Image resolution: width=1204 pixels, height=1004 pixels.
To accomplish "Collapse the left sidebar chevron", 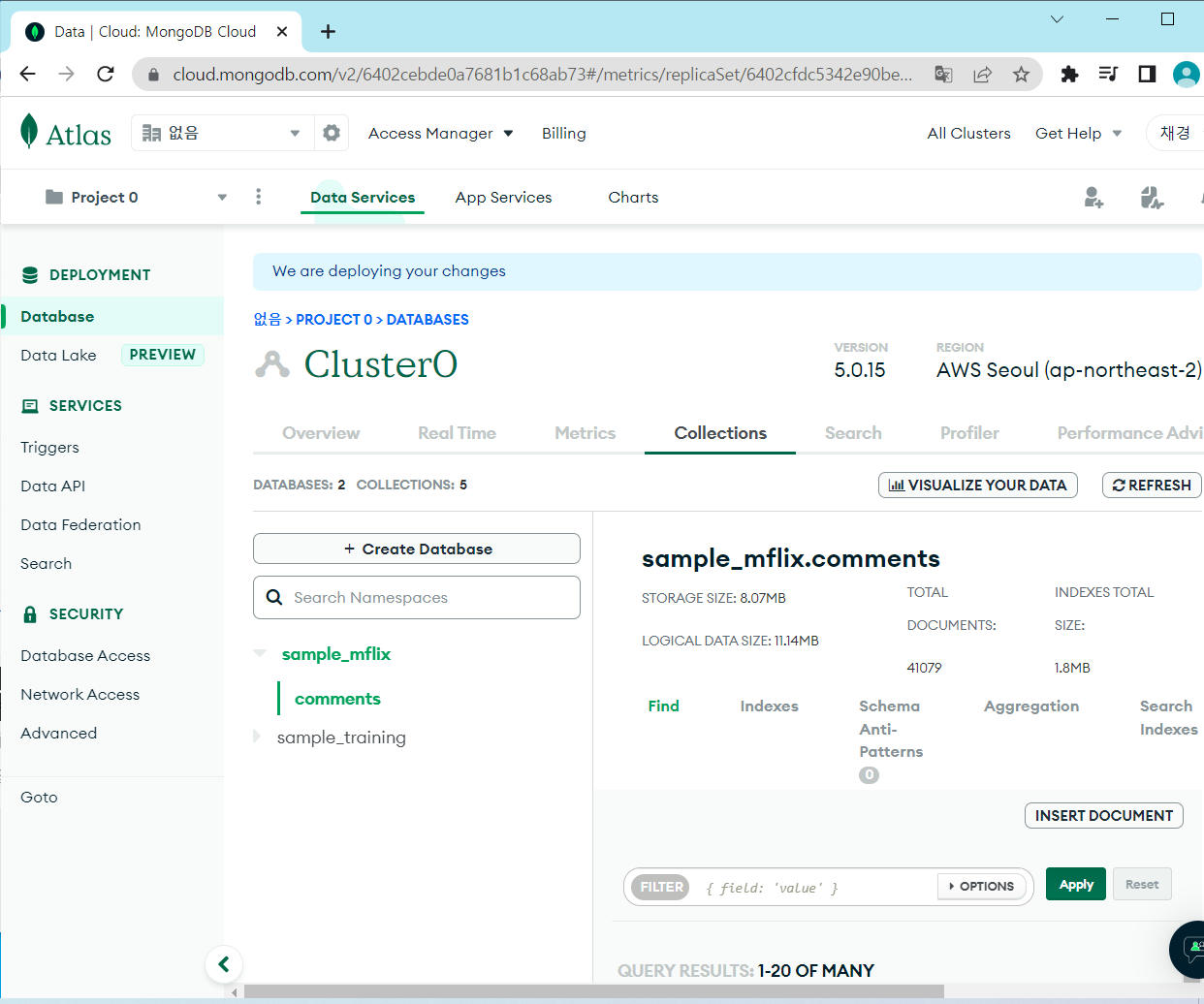I will click(x=224, y=963).
